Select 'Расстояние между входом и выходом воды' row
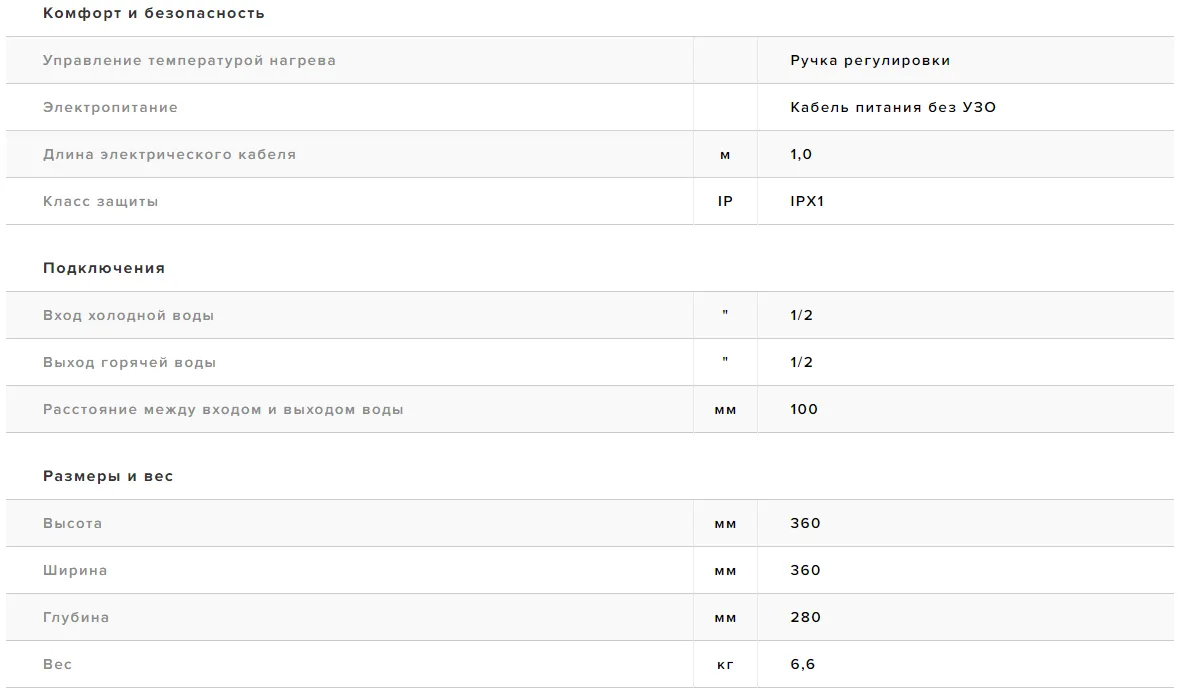This screenshot has height=692, width=1180. (590, 409)
